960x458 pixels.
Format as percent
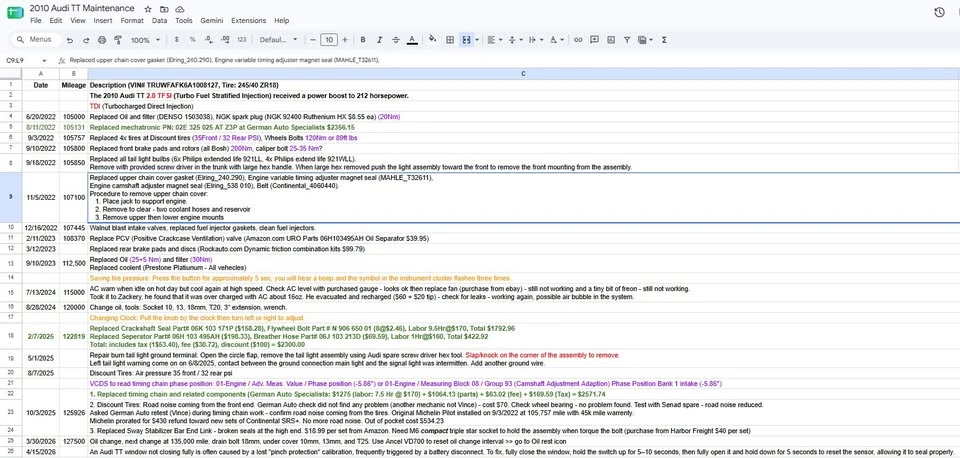pyautogui.click(x=193, y=40)
